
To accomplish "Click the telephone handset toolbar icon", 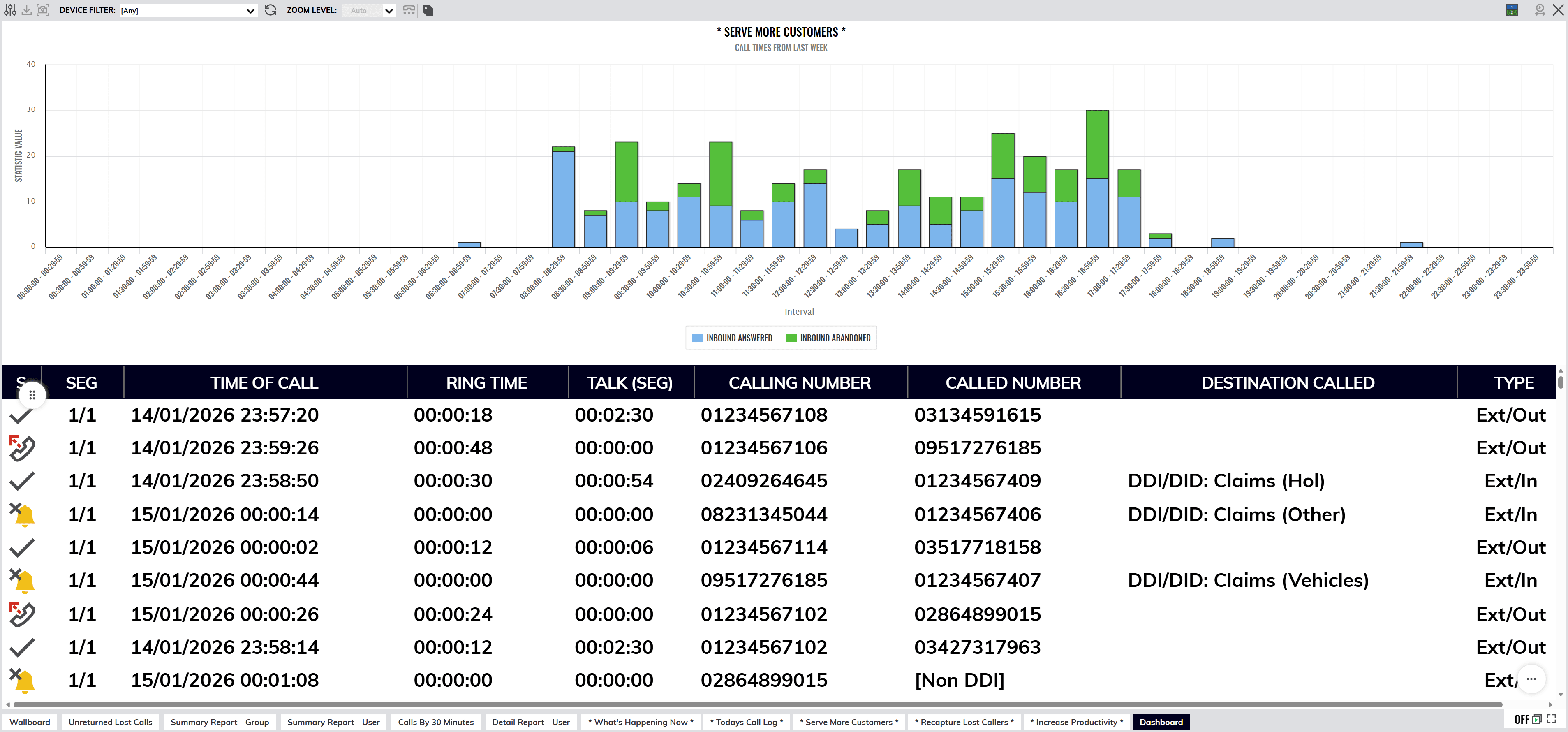I will pos(409,10).
